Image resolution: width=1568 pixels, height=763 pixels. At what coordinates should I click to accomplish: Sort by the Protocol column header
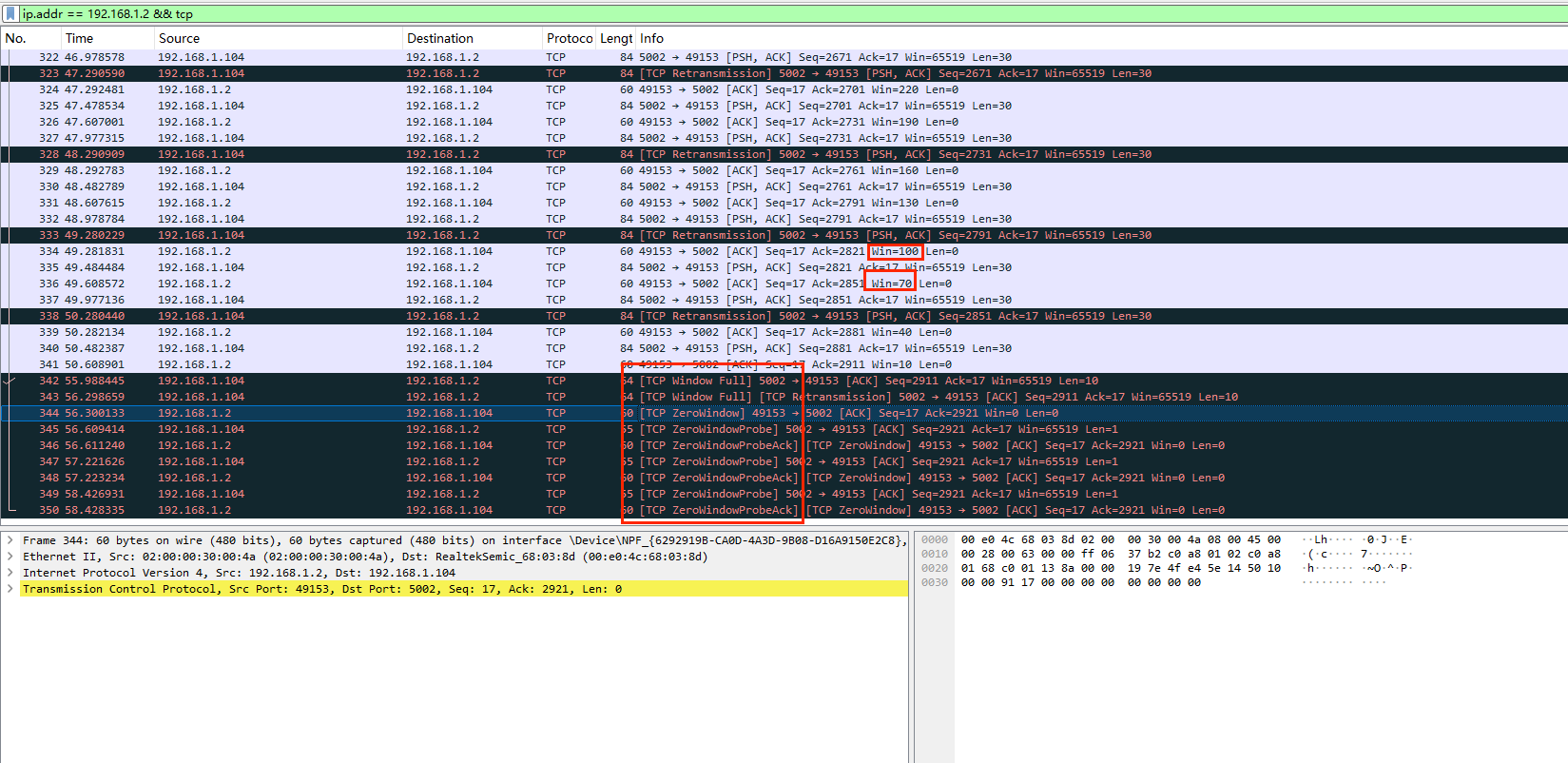click(569, 38)
